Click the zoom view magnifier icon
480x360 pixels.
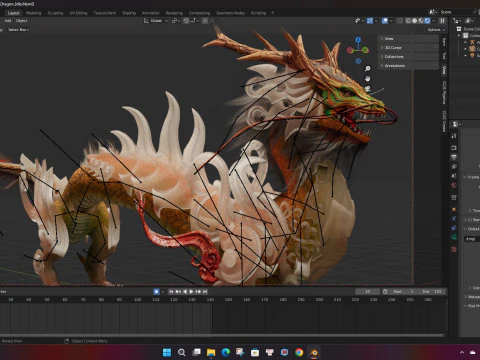(x=367, y=69)
